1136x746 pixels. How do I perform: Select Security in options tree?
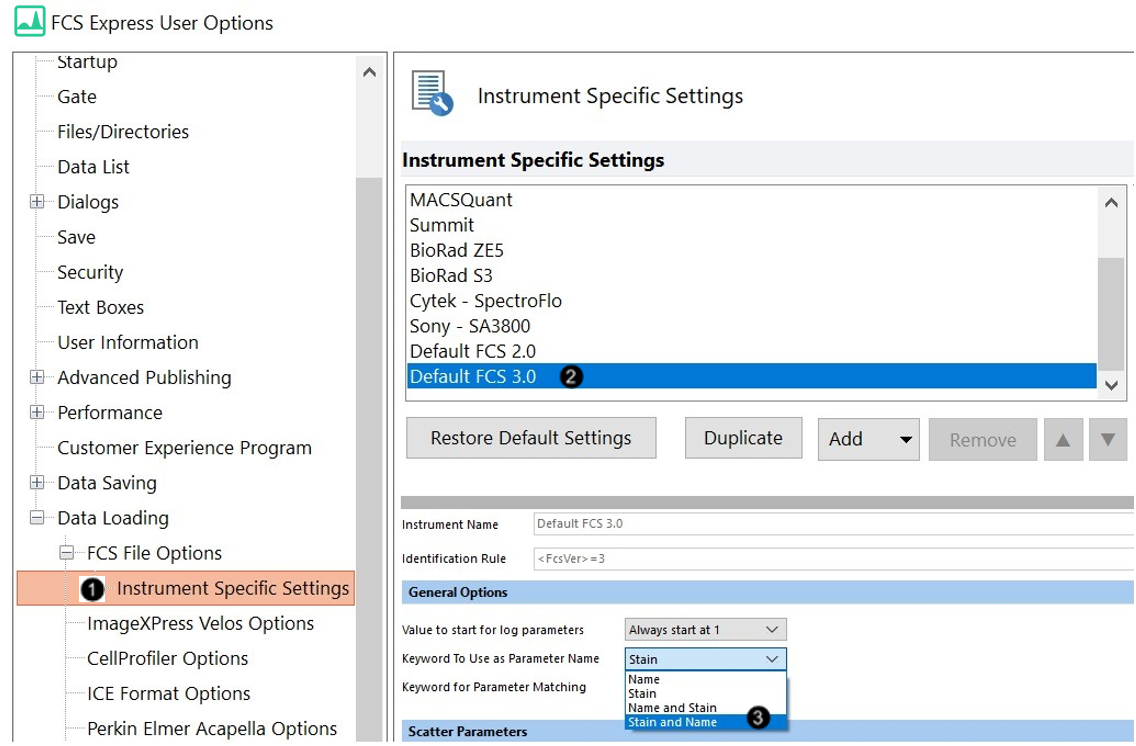(91, 272)
